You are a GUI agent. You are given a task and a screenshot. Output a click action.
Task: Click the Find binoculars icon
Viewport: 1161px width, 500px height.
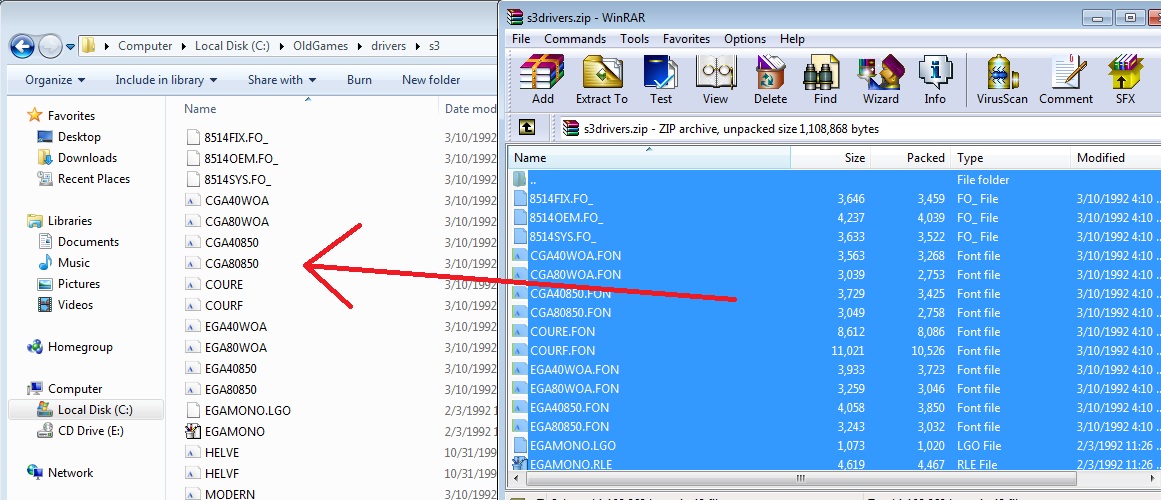coord(825,80)
